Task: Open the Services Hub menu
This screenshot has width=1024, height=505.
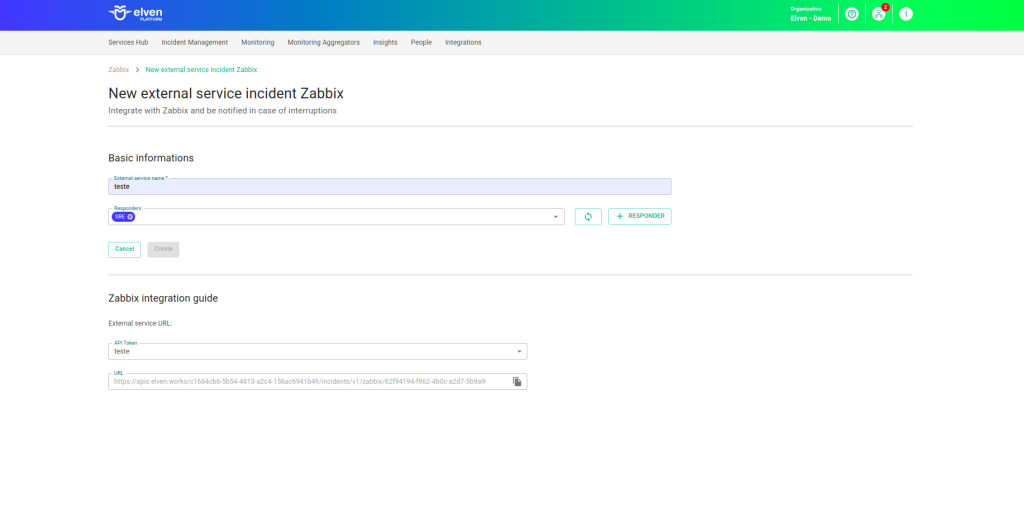Action: [x=128, y=43]
